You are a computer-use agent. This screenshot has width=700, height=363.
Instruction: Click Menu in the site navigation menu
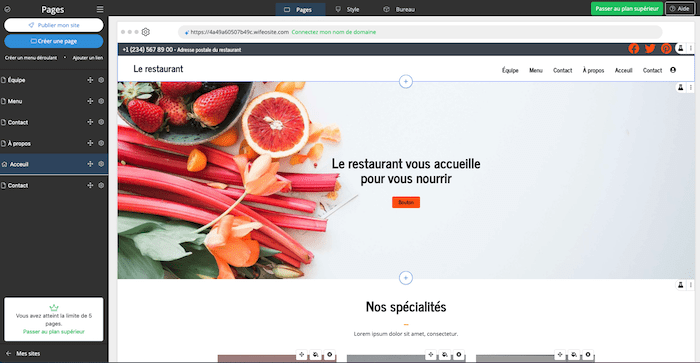pyautogui.click(x=536, y=70)
